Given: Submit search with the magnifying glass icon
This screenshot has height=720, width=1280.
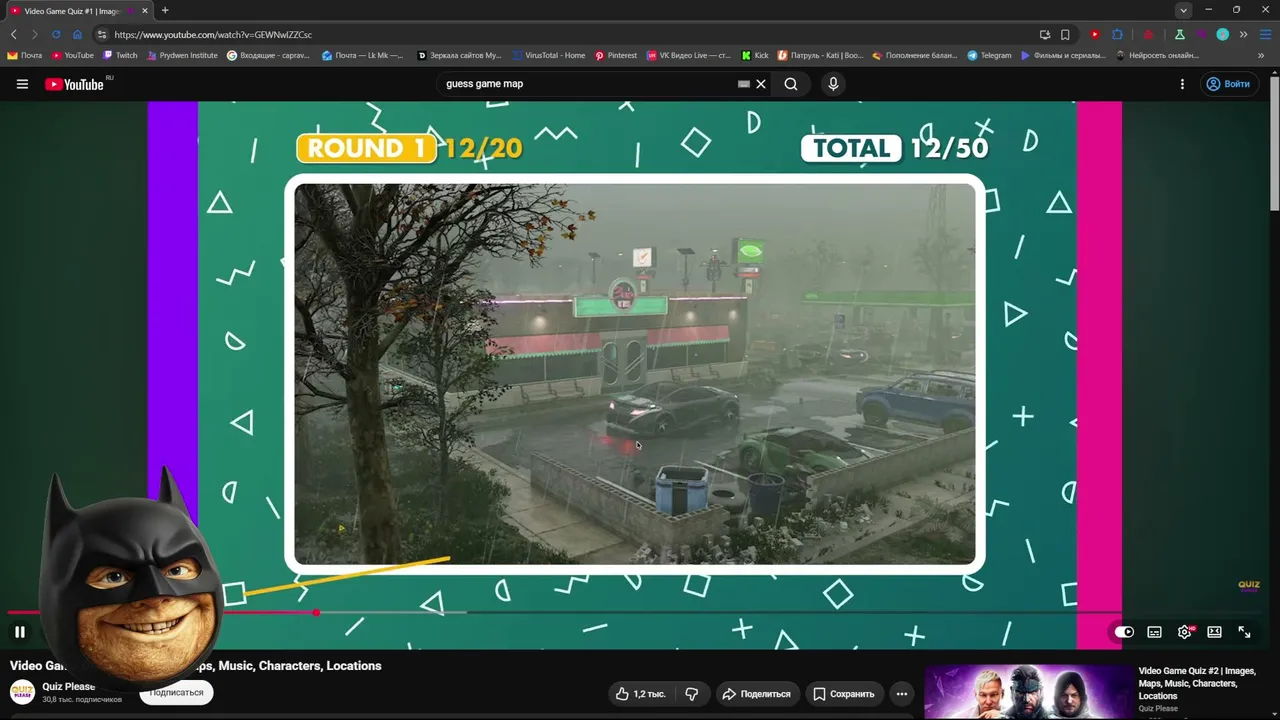Looking at the screenshot, I should [791, 84].
